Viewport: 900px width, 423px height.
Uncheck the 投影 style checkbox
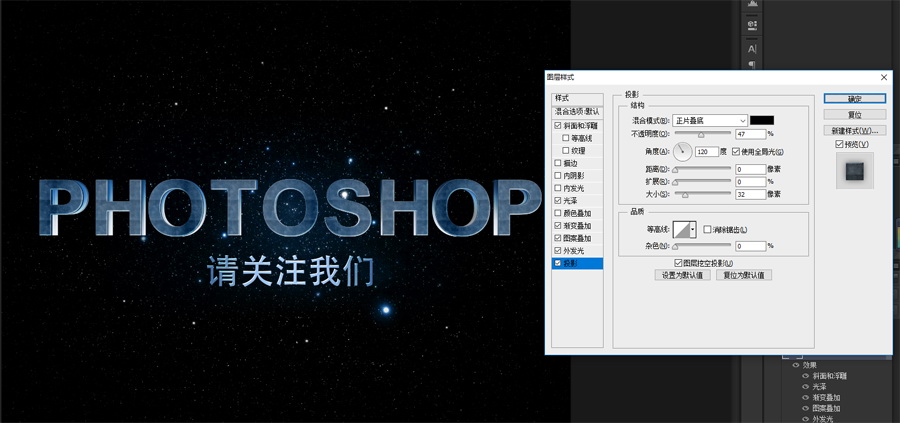coord(558,263)
